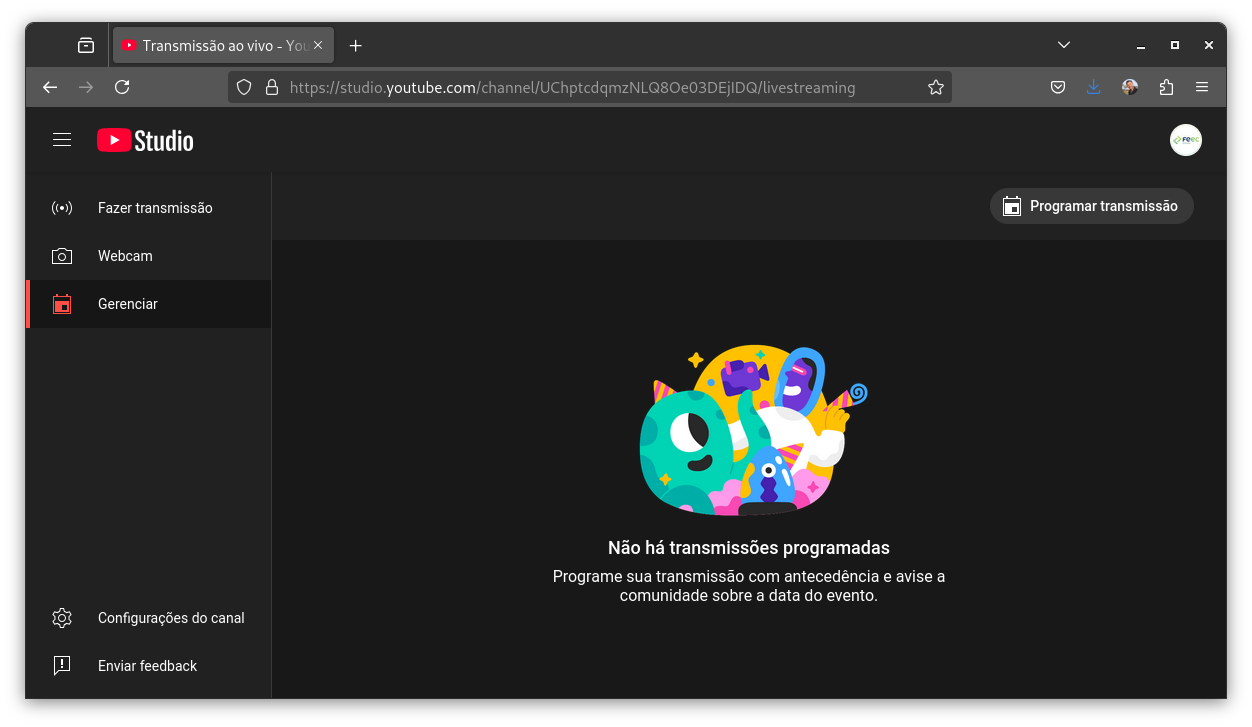Select the Fazer transmissão broadcast icon
This screenshot has height=727, width=1252.
click(62, 208)
